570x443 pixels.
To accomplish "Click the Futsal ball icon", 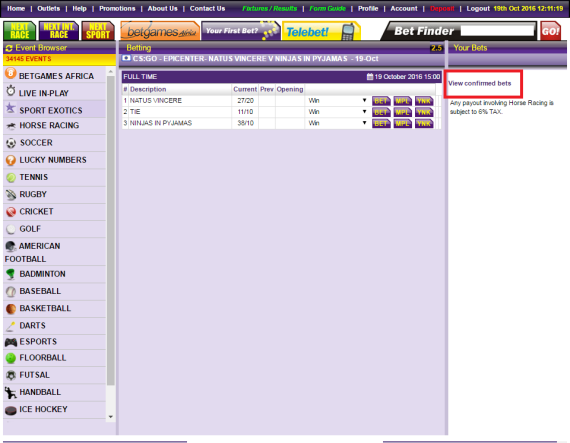I will click(11, 375).
